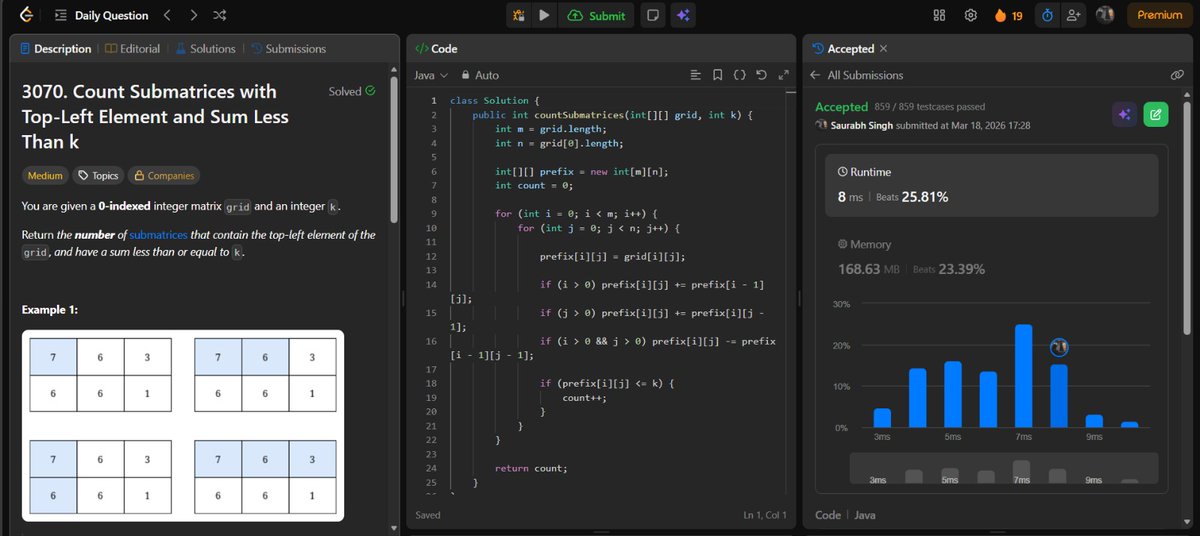This screenshot has width=1200, height=536.
Task: Click the 'Accepted' status heading
Action: click(x=842, y=106)
